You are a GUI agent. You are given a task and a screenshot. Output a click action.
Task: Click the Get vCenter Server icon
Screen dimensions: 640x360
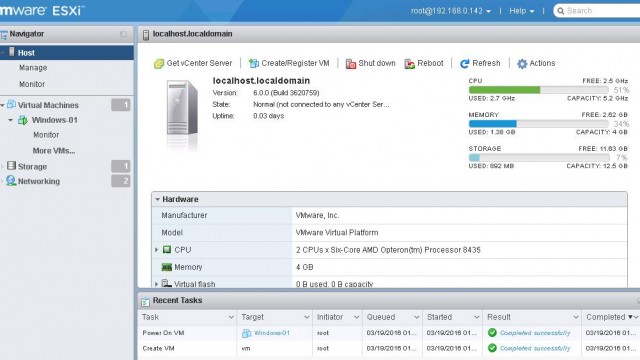pyautogui.click(x=159, y=64)
